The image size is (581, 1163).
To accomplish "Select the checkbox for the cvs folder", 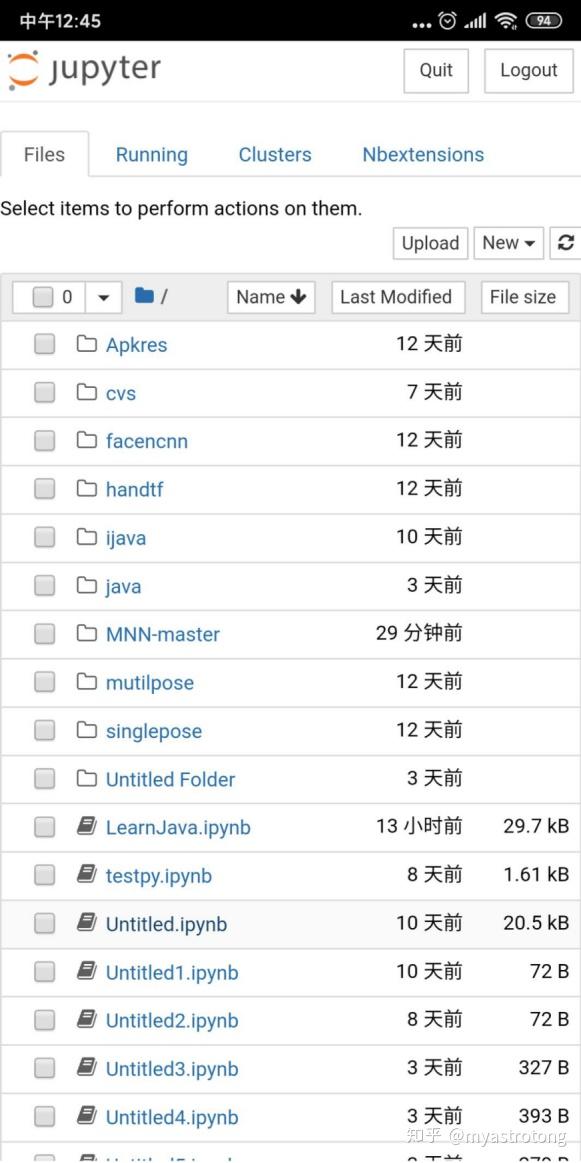I will (43, 391).
